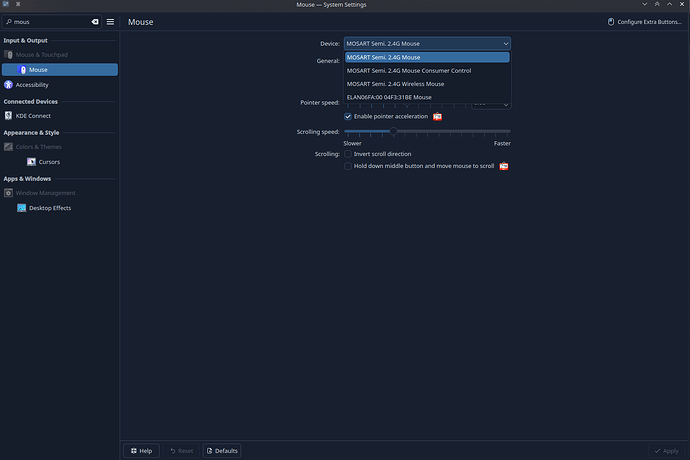Click the Configure Extra Buttons button
The width and height of the screenshot is (690, 460).
coord(644,21)
